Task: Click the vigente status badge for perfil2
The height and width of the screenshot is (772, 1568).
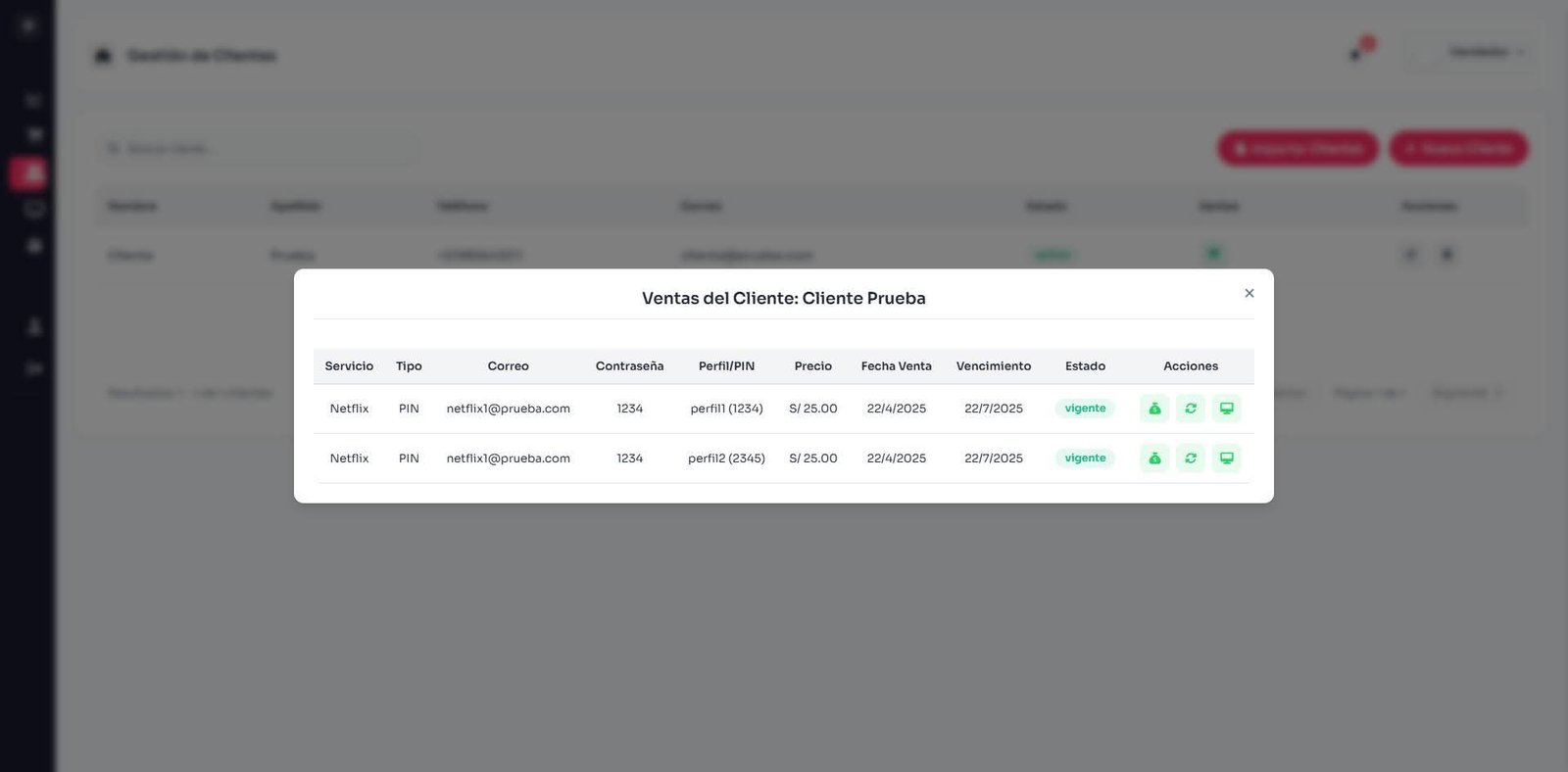Action: (1085, 458)
